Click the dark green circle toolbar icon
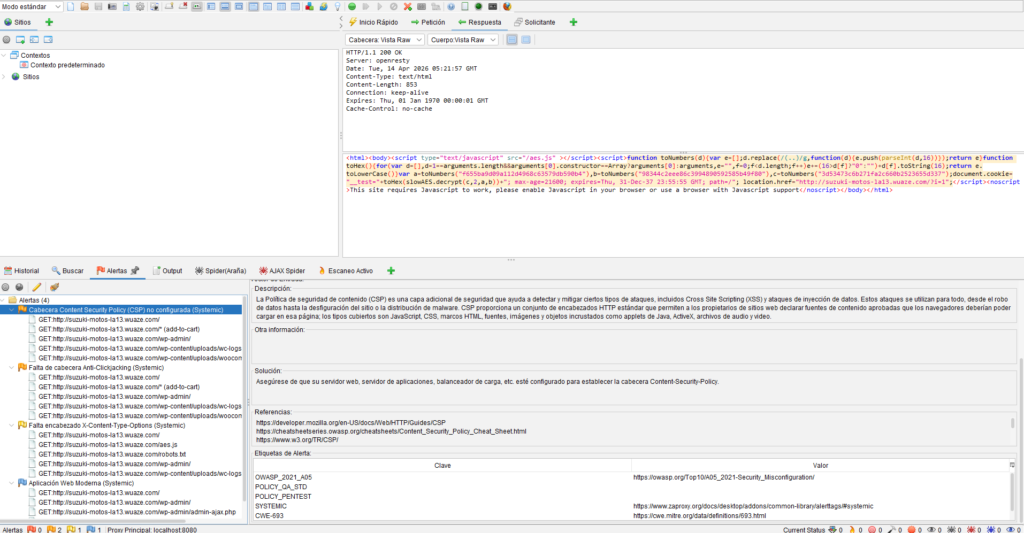The image size is (1024, 533). click(x=479, y=7)
